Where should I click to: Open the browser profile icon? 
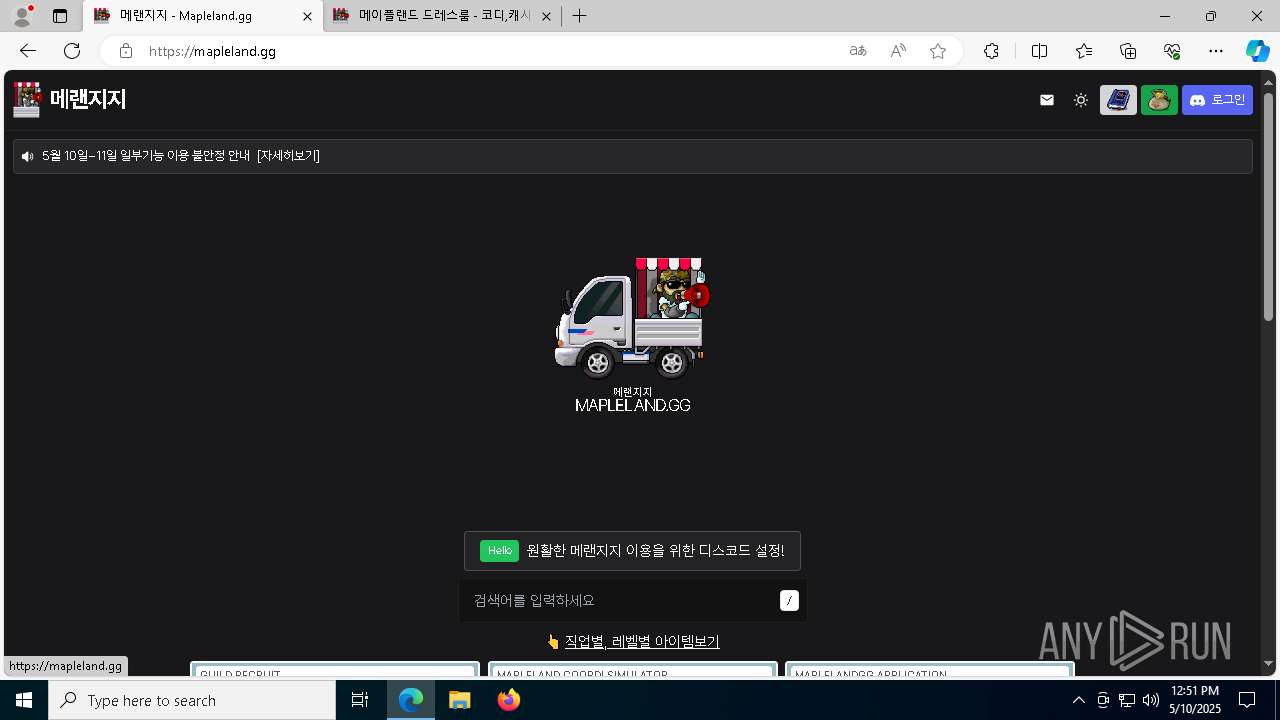point(22,16)
